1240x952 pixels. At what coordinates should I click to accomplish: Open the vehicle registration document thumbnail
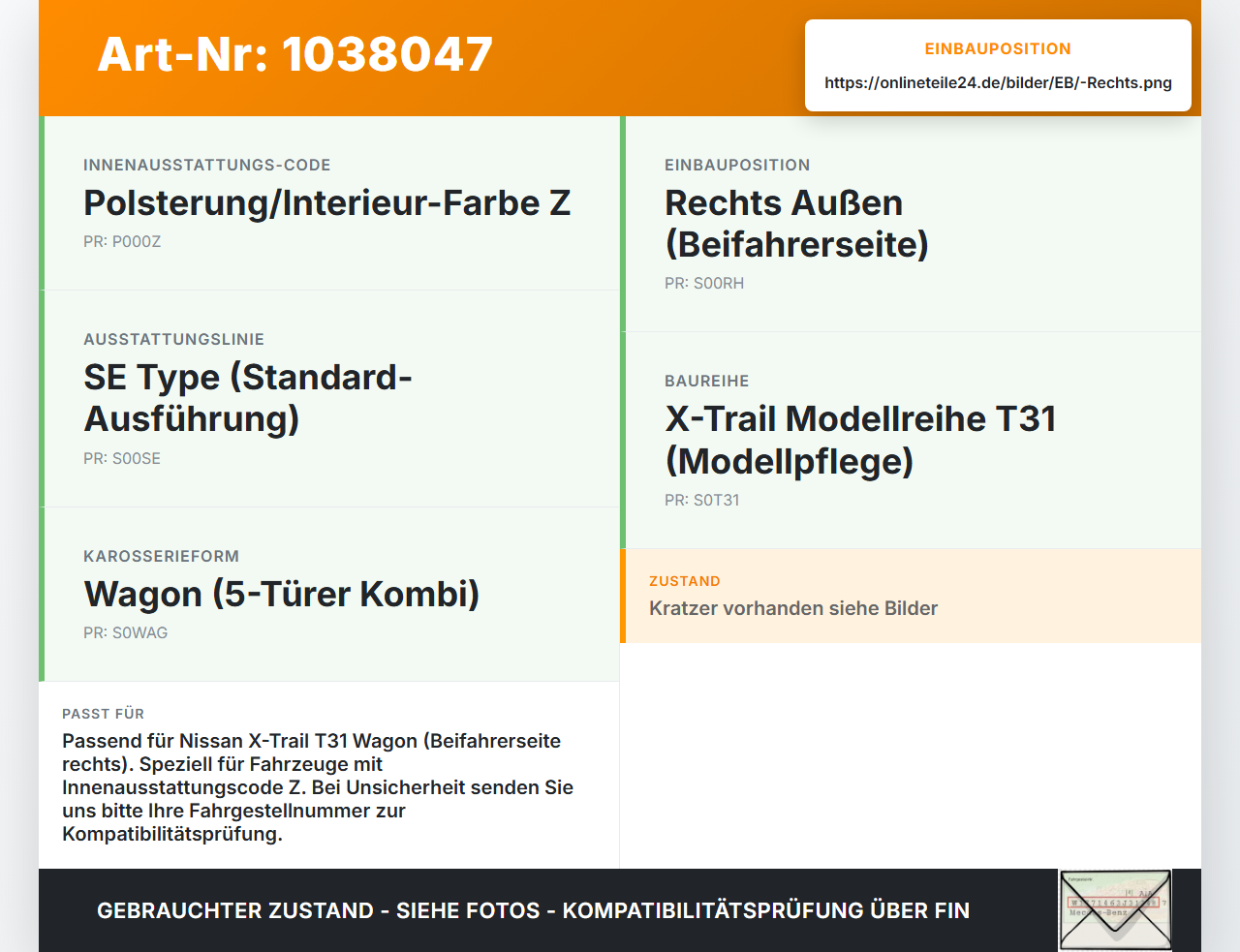[x=1115, y=910]
